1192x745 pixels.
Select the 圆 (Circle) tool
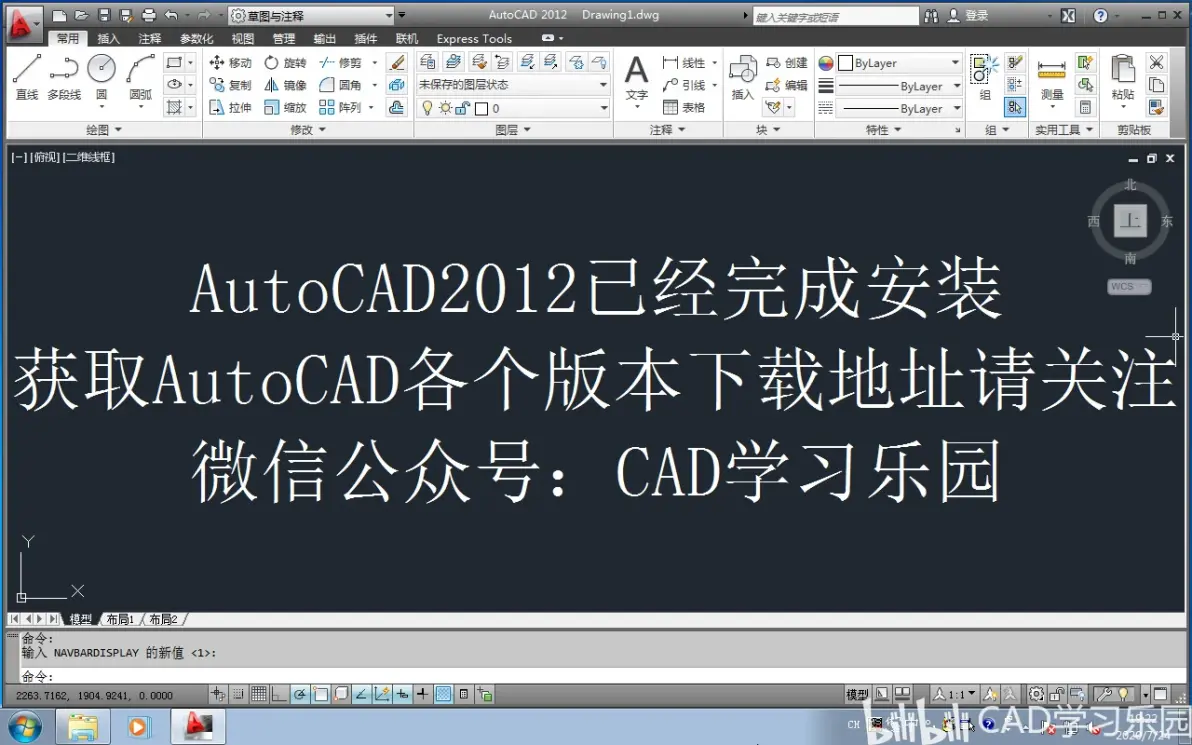[x=101, y=77]
